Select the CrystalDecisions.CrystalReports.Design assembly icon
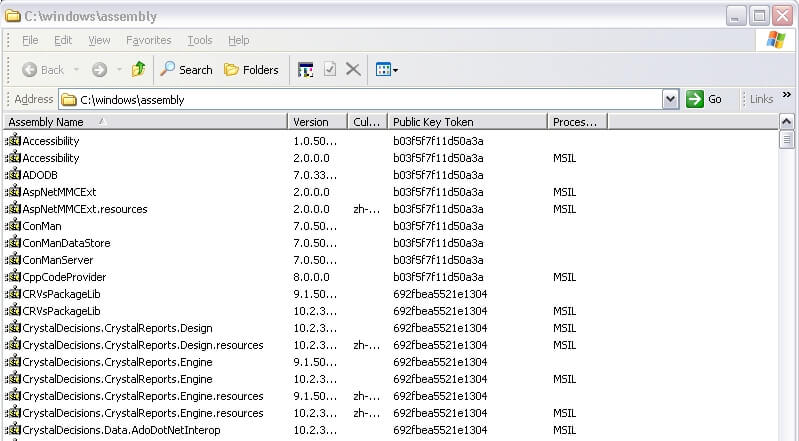 pos(13,327)
